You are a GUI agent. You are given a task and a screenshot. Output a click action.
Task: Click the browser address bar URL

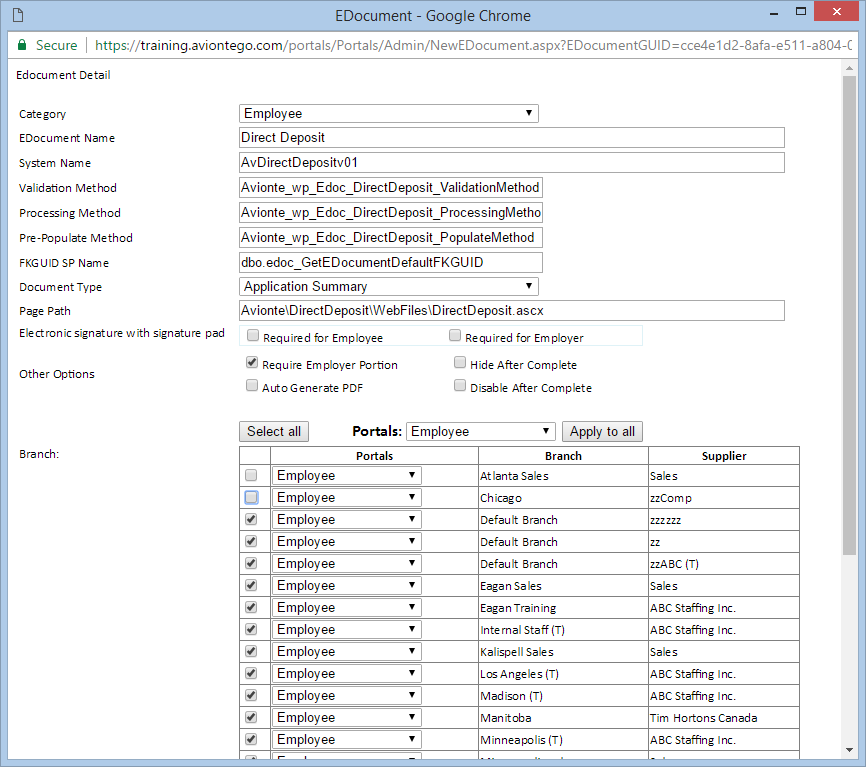point(473,45)
